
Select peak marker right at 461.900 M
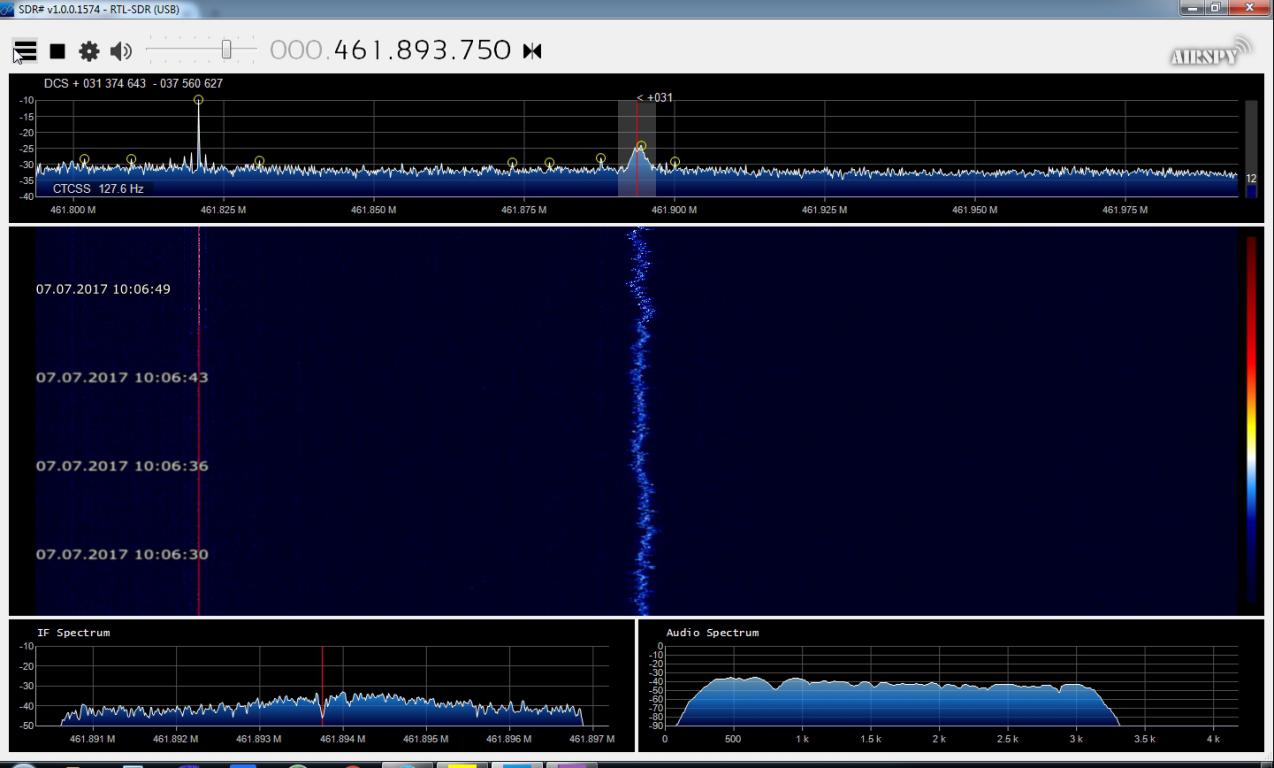[674, 162]
